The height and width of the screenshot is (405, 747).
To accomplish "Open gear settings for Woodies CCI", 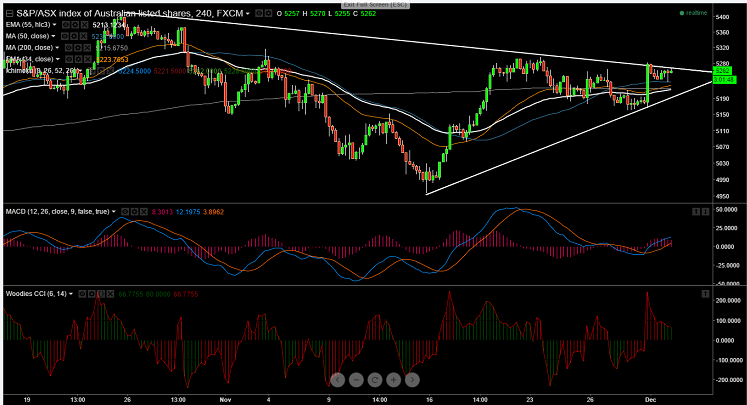I will point(91,294).
